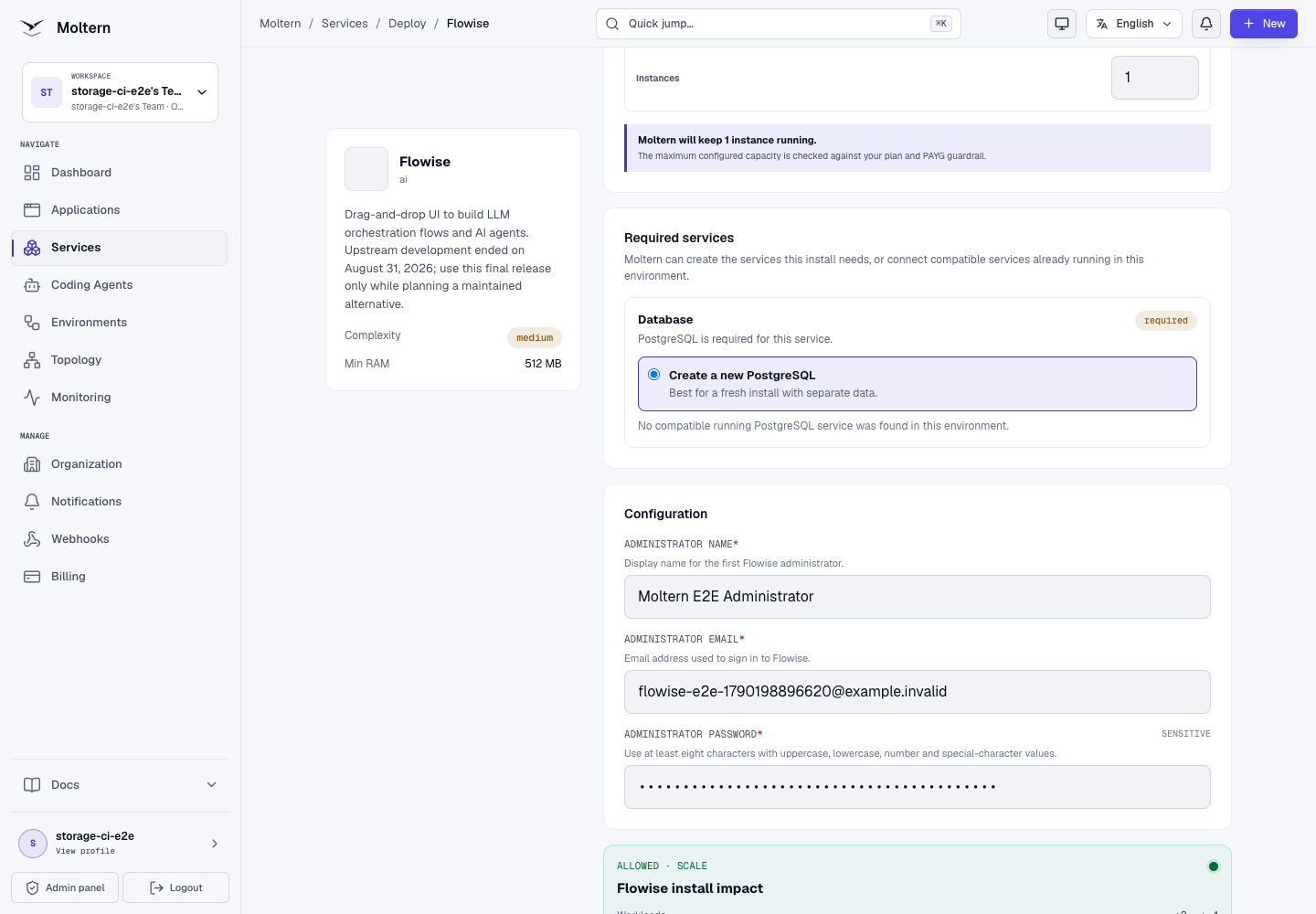Screen dimensions: 1316x914
Task: Click View profile link
Action: click(85, 851)
